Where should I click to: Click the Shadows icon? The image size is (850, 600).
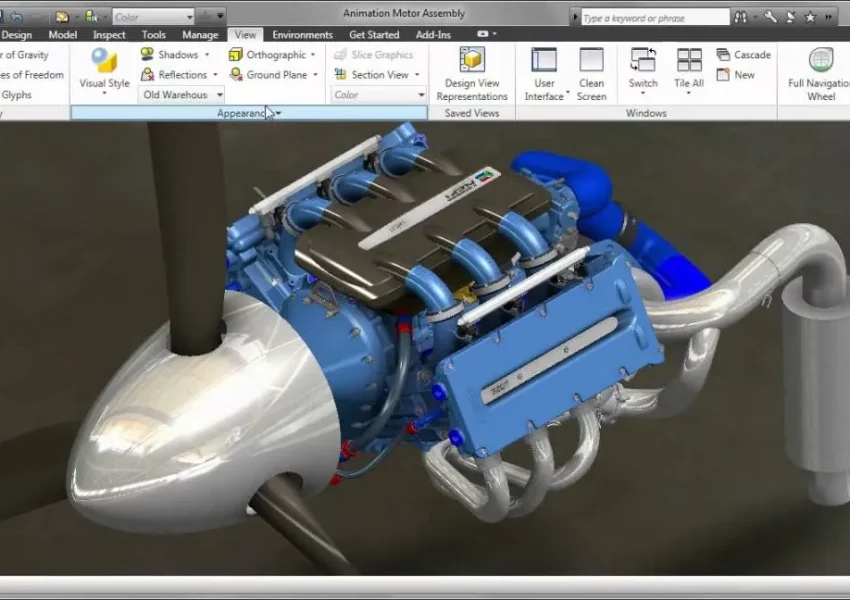coord(147,54)
